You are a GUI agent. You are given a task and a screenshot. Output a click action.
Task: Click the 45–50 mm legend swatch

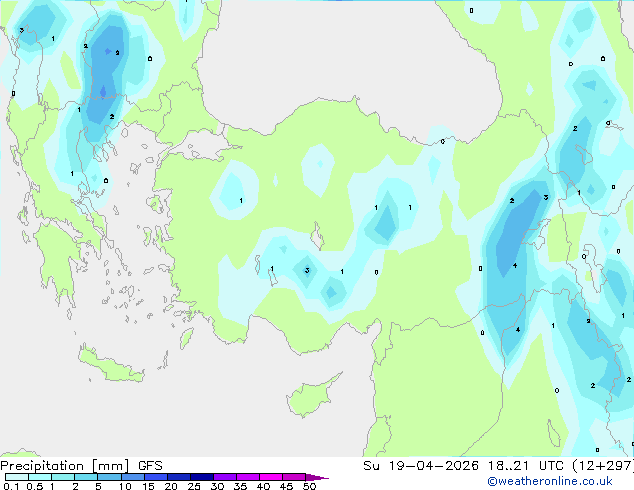tap(294, 477)
